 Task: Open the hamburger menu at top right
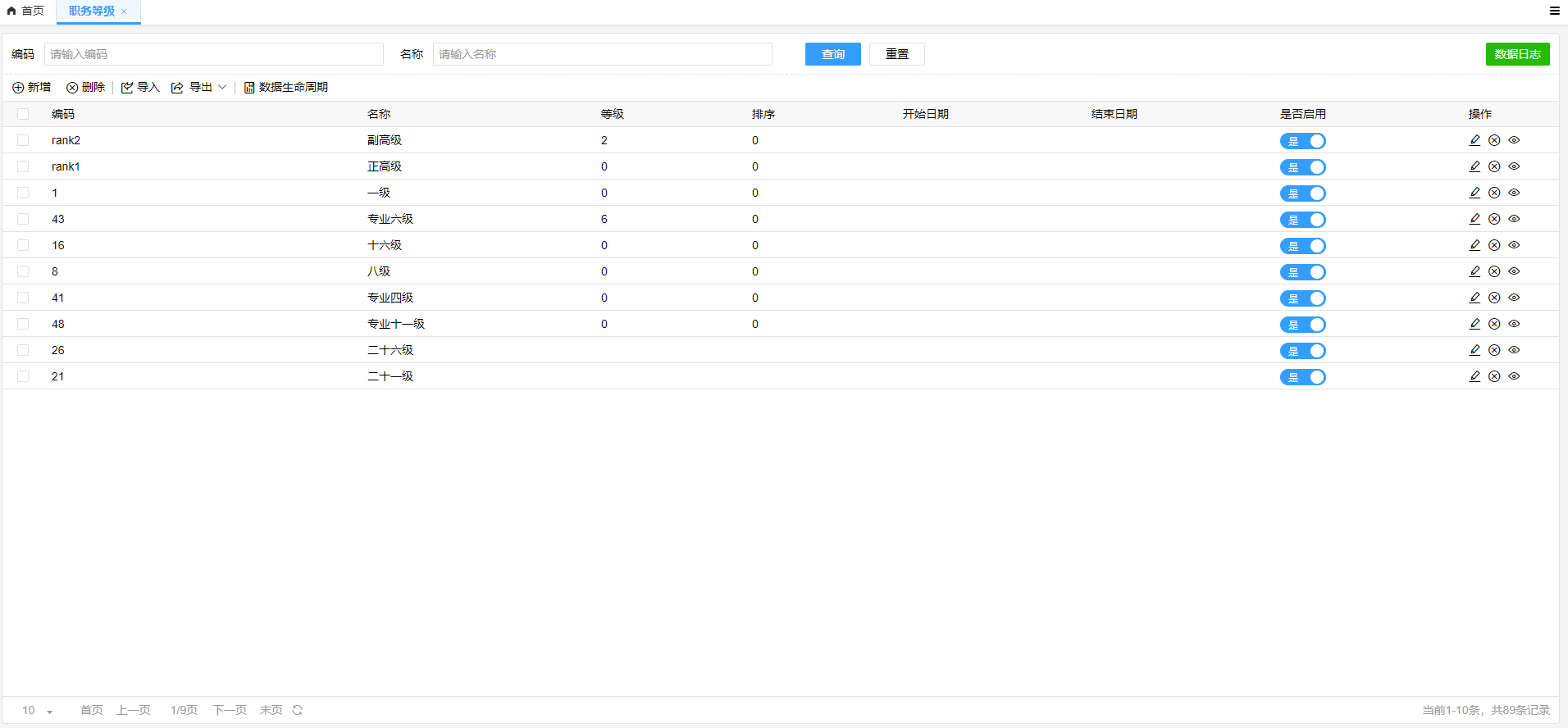[1554, 11]
